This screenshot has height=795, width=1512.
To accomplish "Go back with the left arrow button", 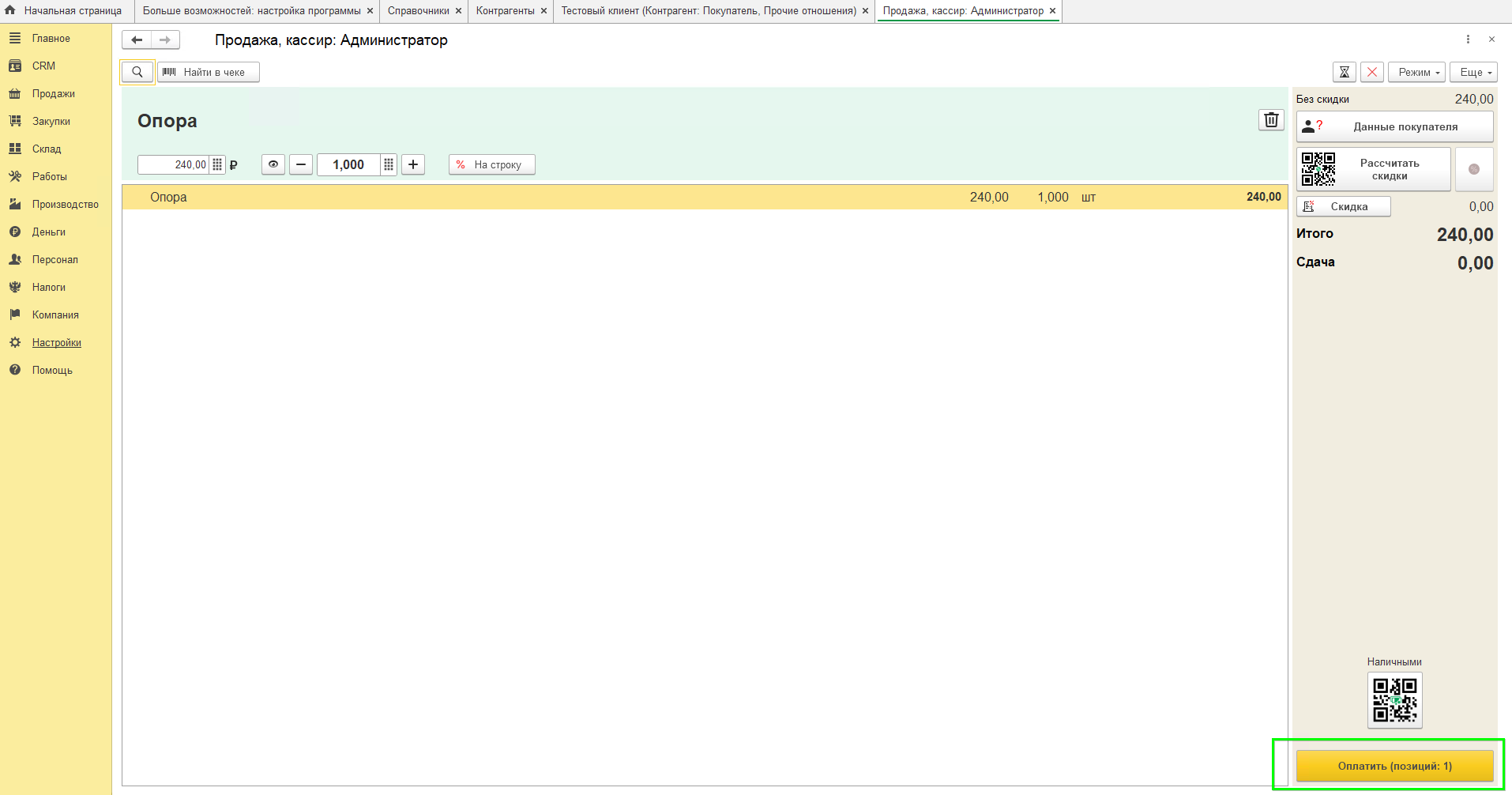I will point(137,40).
